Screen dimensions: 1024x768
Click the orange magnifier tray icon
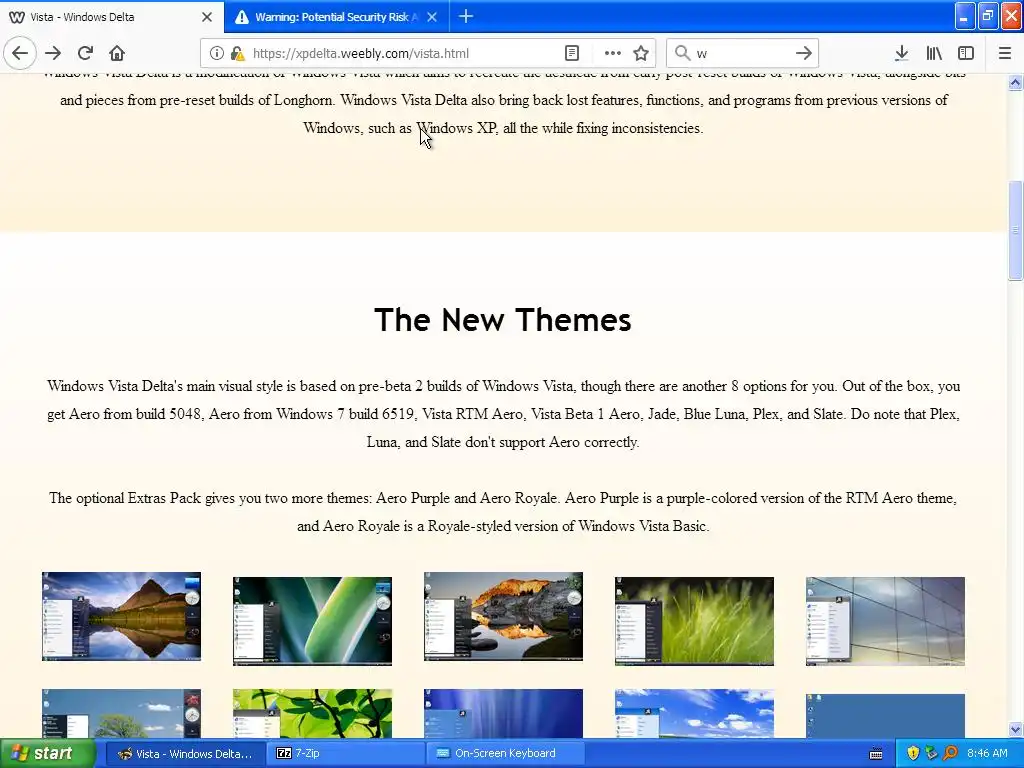coord(950,754)
